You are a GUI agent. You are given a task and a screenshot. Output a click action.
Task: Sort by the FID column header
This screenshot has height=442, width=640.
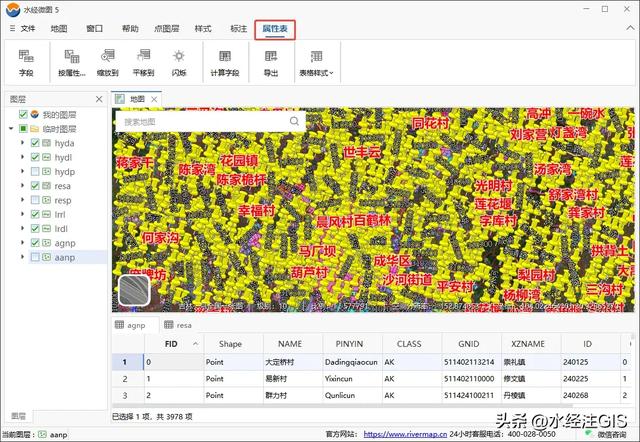pos(174,344)
